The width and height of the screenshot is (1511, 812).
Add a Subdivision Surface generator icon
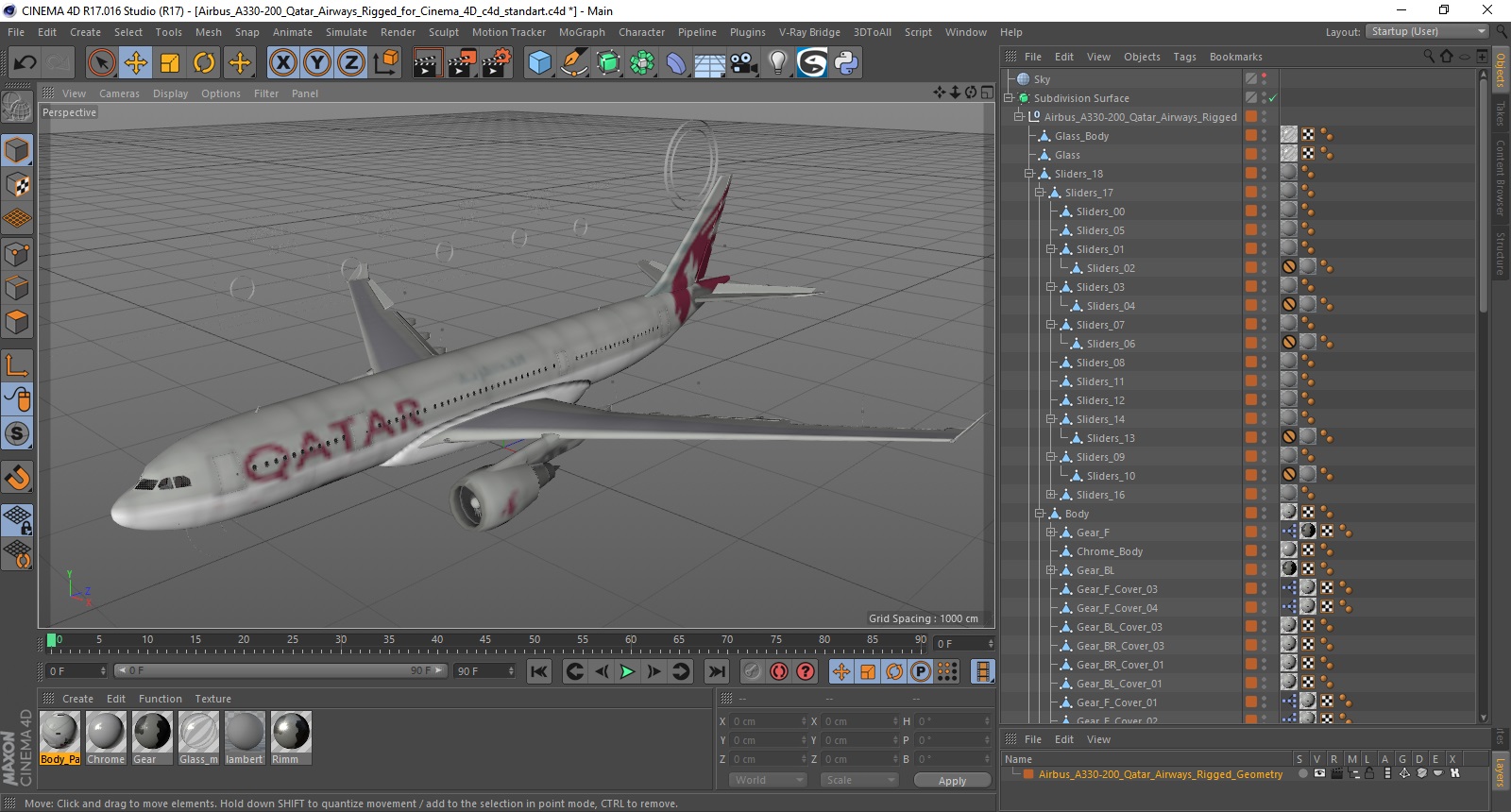tap(609, 63)
